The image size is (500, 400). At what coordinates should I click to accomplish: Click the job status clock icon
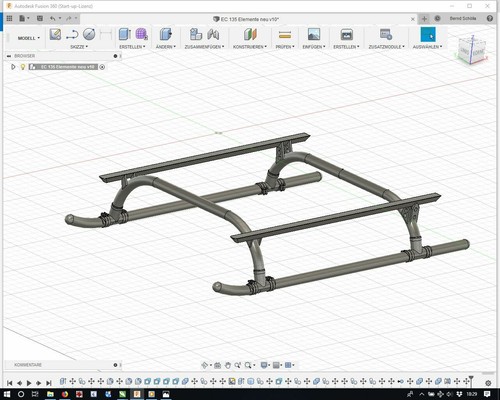pyautogui.click(x=438, y=19)
